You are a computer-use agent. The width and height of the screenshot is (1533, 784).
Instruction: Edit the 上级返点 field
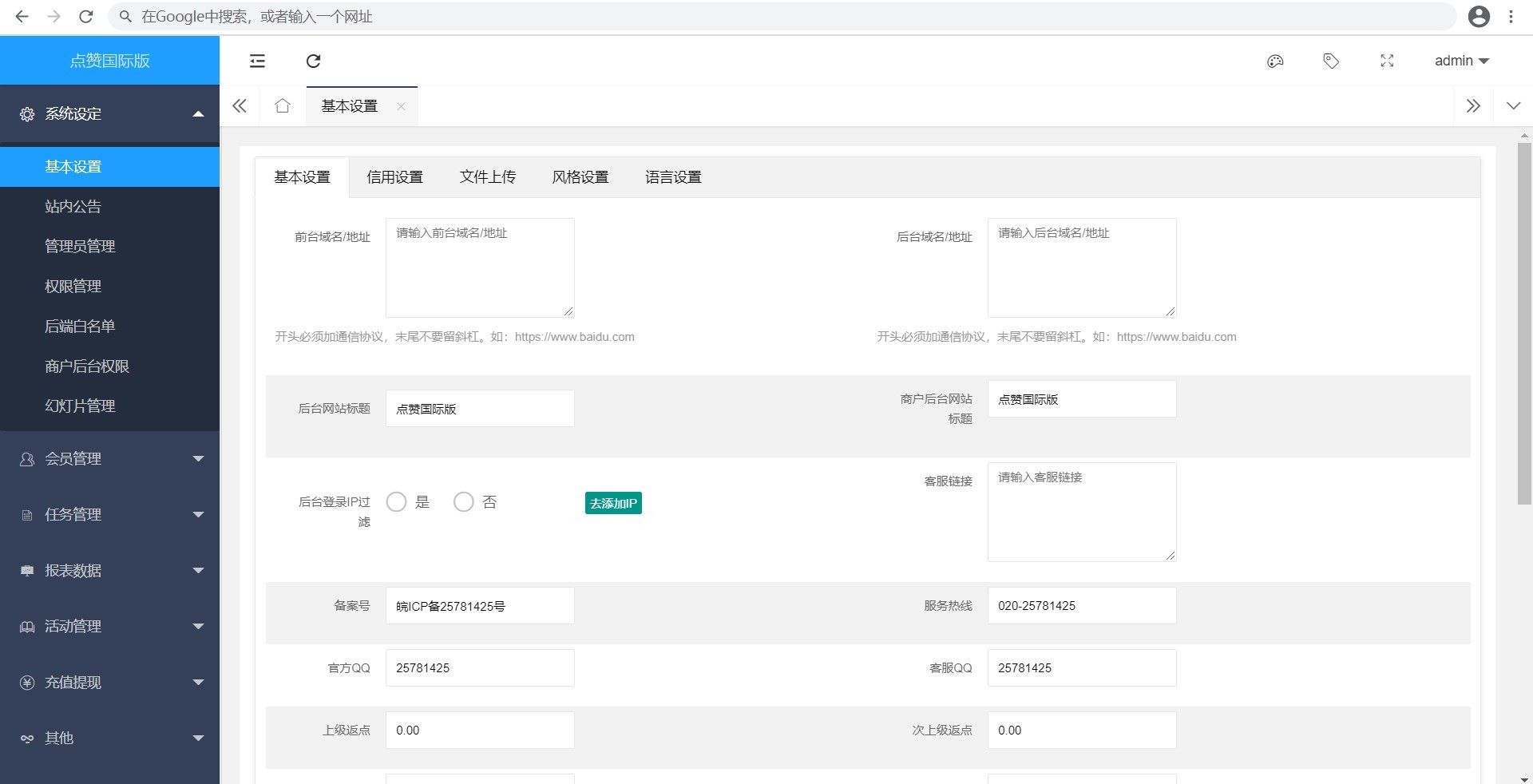[480, 730]
